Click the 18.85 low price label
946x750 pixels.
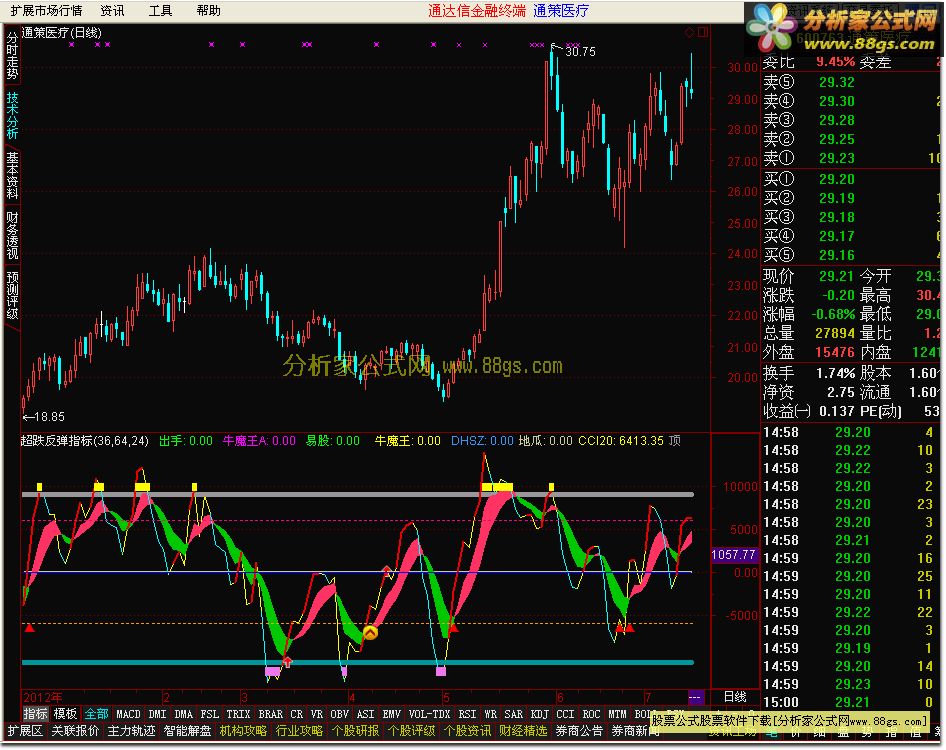click(49, 417)
